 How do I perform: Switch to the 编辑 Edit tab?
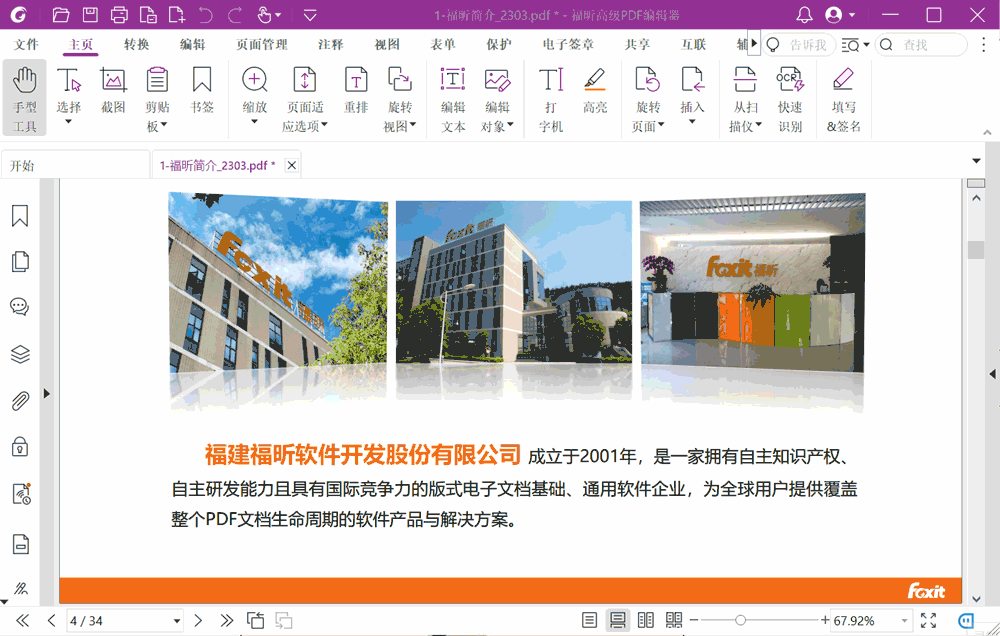[193, 45]
